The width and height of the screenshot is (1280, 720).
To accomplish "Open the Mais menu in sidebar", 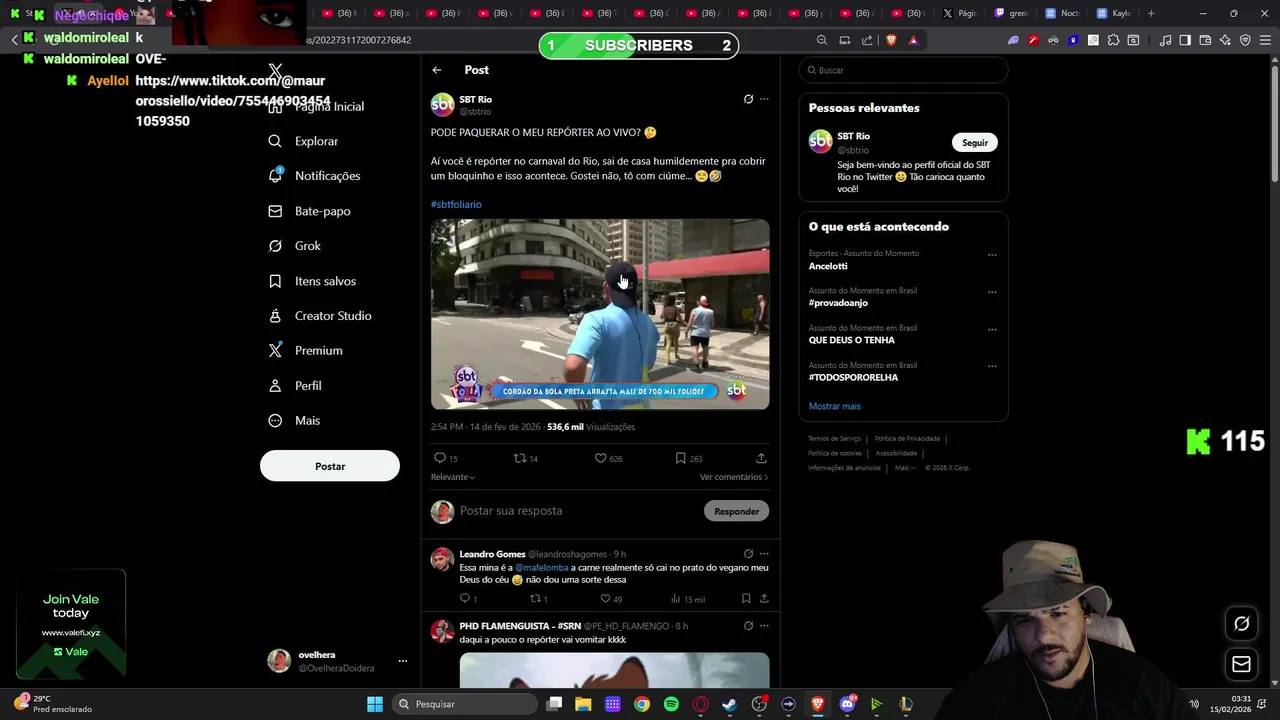I will point(294,420).
